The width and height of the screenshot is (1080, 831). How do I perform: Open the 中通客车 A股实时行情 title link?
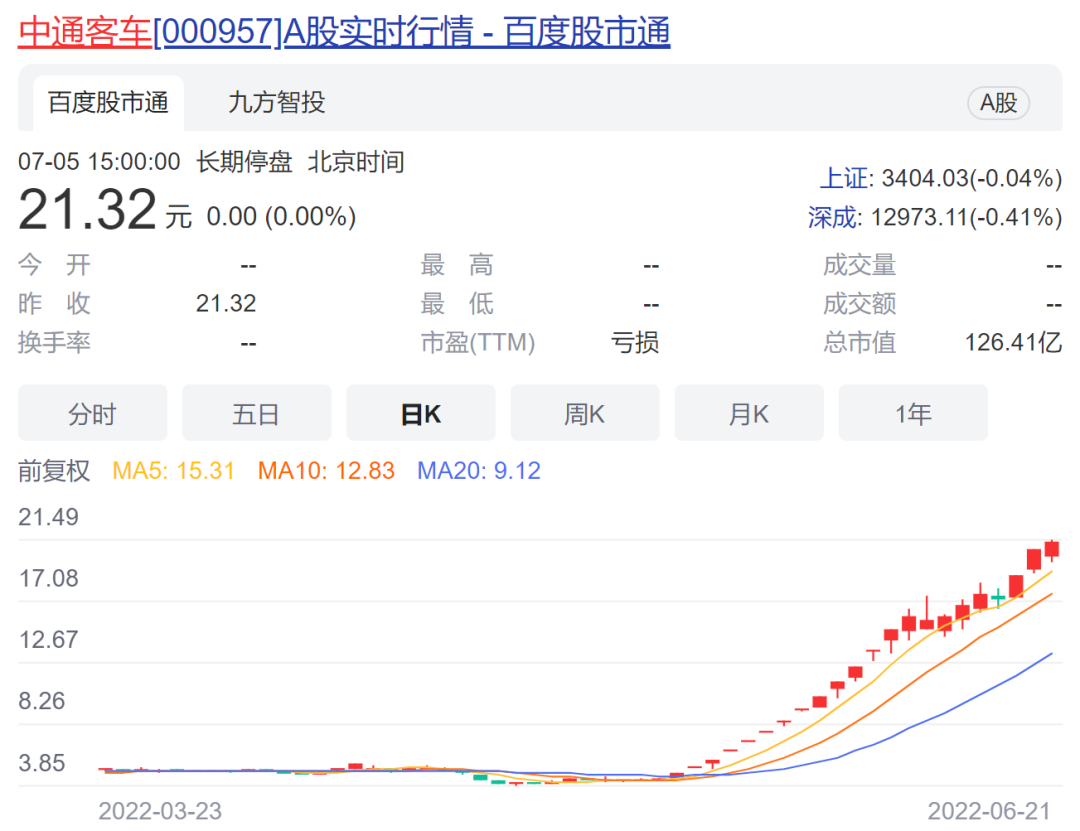pos(344,32)
